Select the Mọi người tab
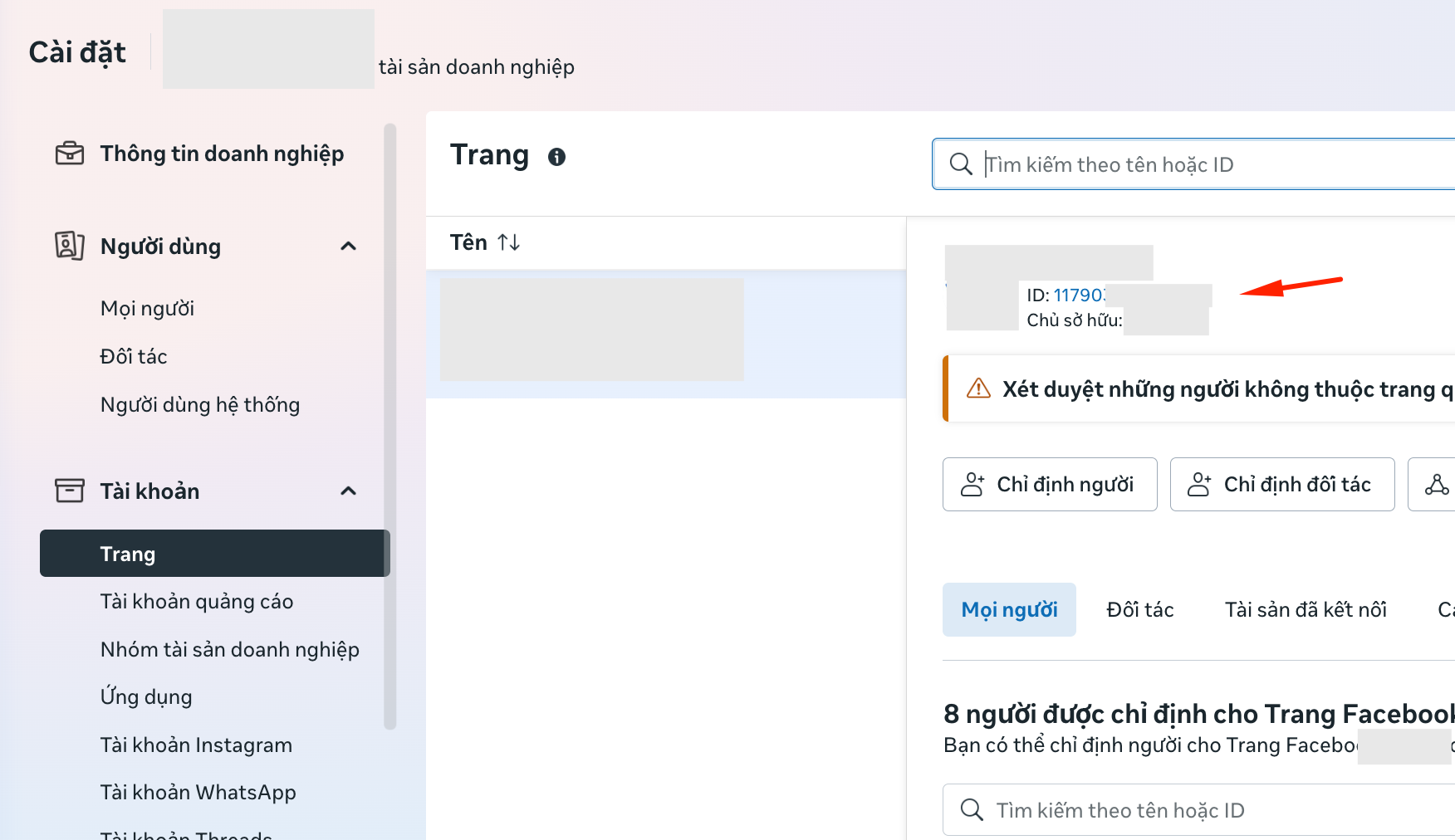This screenshot has height=840, width=1455. pos(1009,609)
